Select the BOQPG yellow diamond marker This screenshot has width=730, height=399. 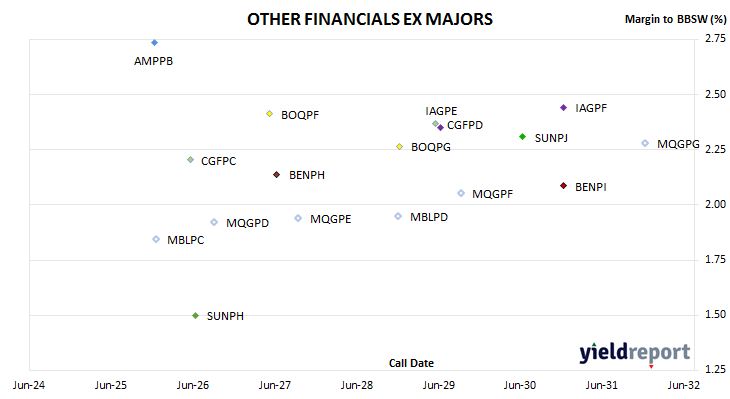coord(399,147)
